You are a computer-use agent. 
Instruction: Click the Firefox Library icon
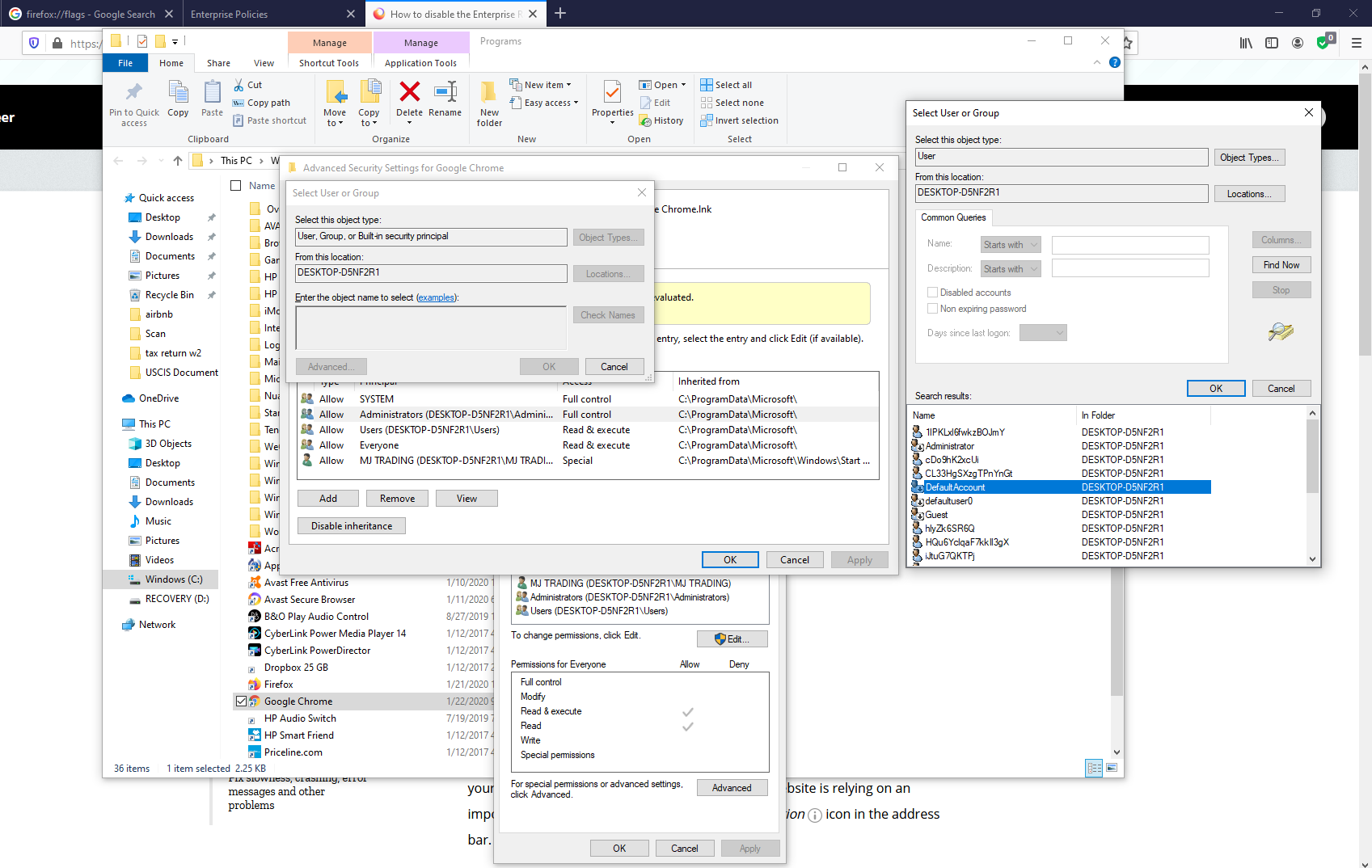1246,43
